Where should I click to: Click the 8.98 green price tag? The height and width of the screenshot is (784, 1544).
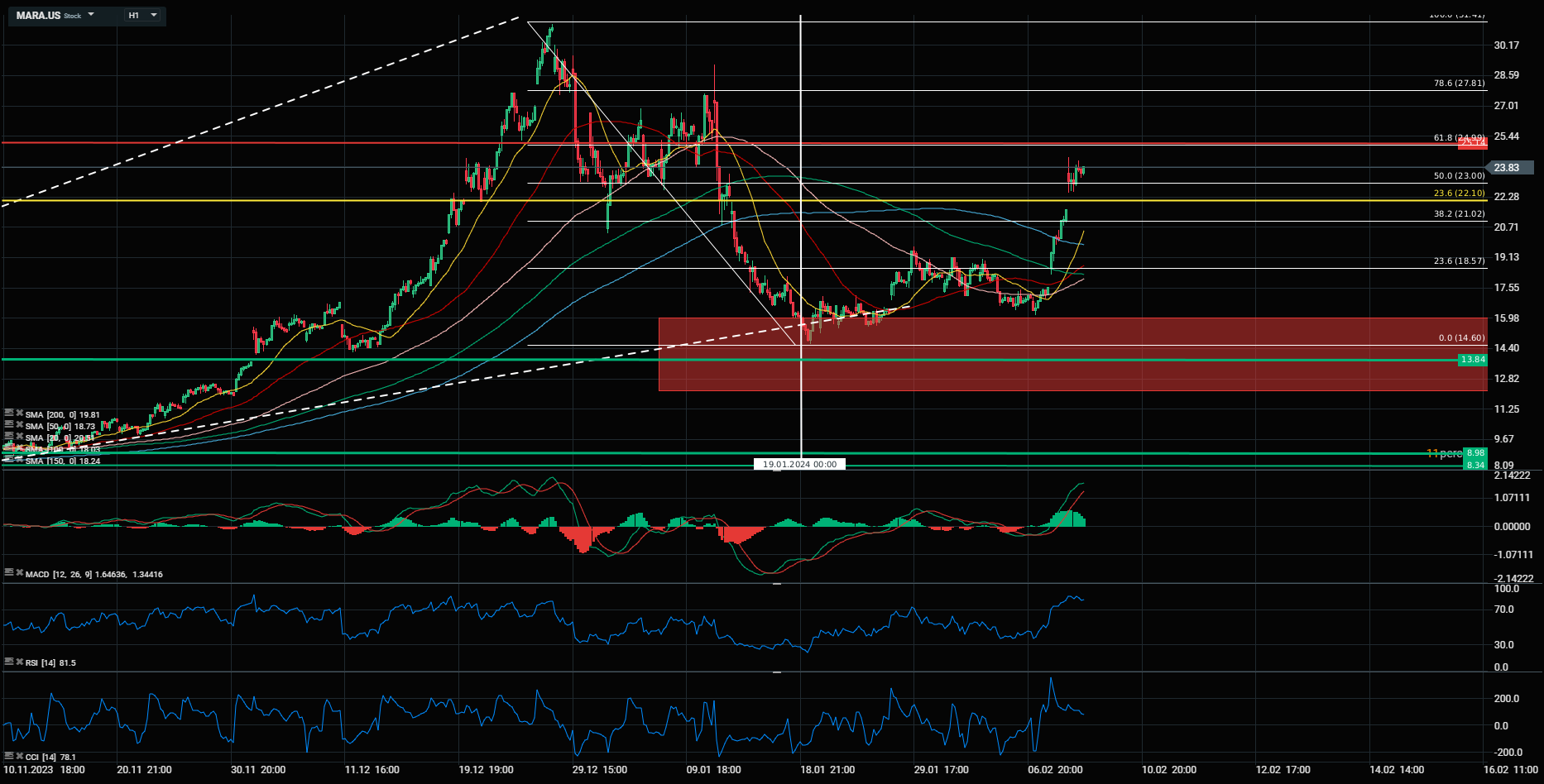(1474, 453)
